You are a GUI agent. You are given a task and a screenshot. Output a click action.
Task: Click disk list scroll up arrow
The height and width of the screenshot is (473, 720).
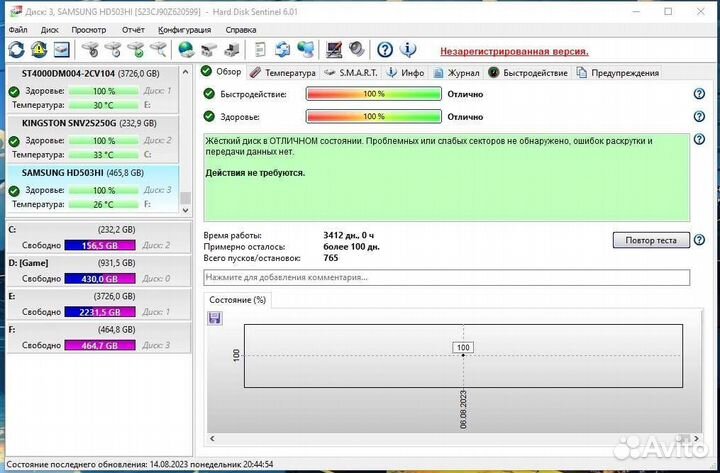click(x=185, y=72)
